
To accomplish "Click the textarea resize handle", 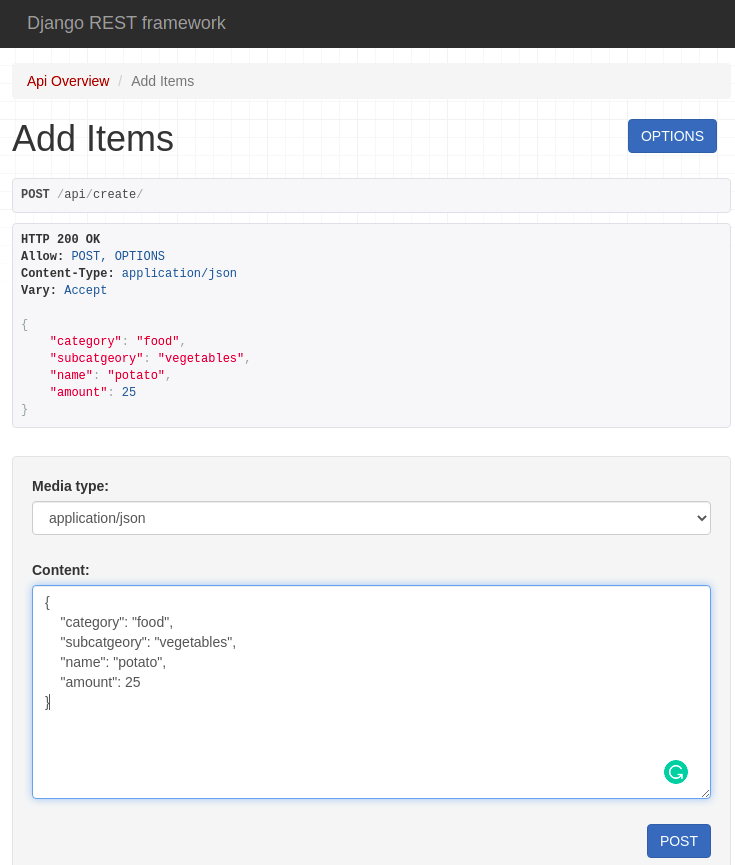I will pyautogui.click(x=707, y=794).
